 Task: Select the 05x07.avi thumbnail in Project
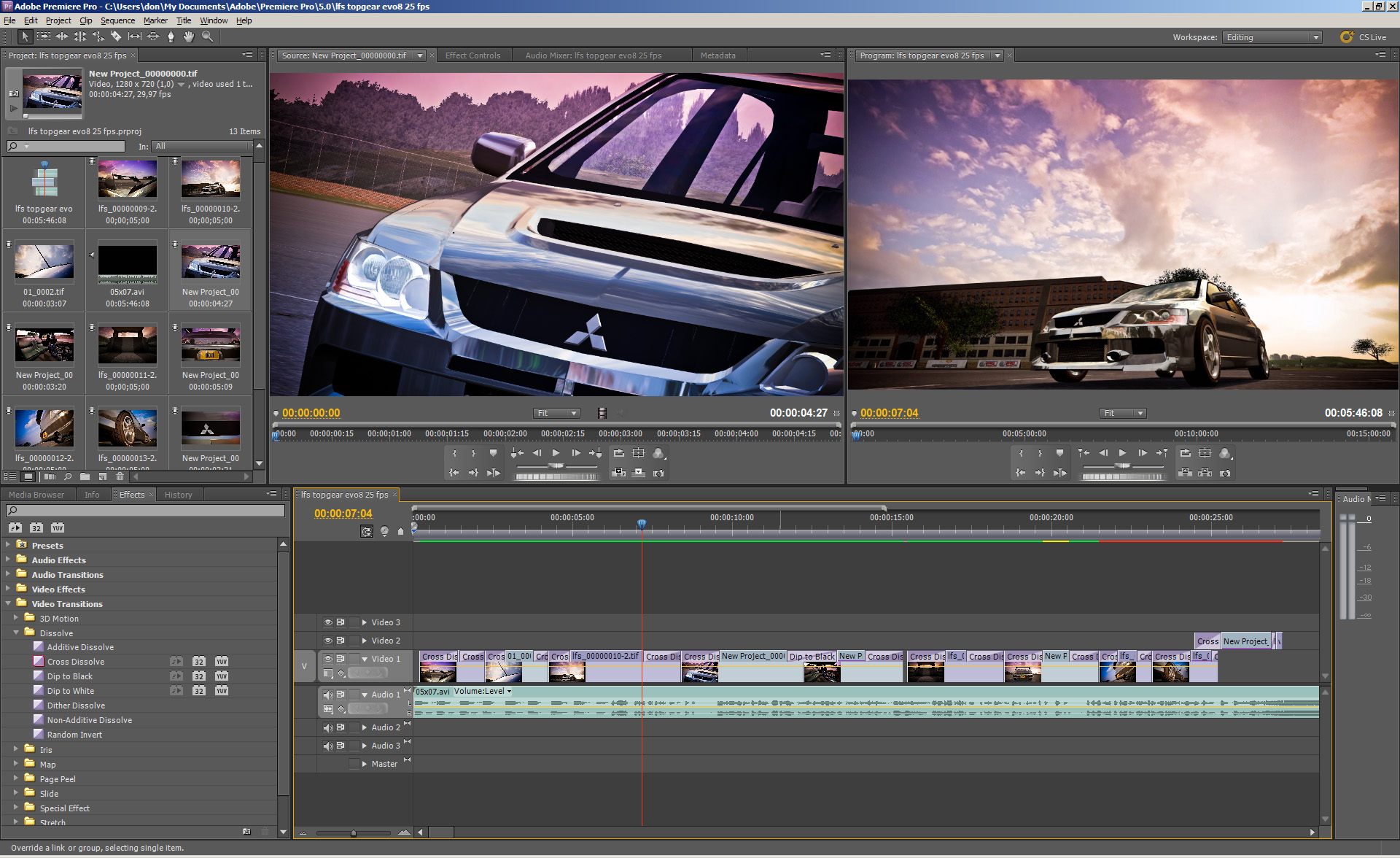(128, 263)
